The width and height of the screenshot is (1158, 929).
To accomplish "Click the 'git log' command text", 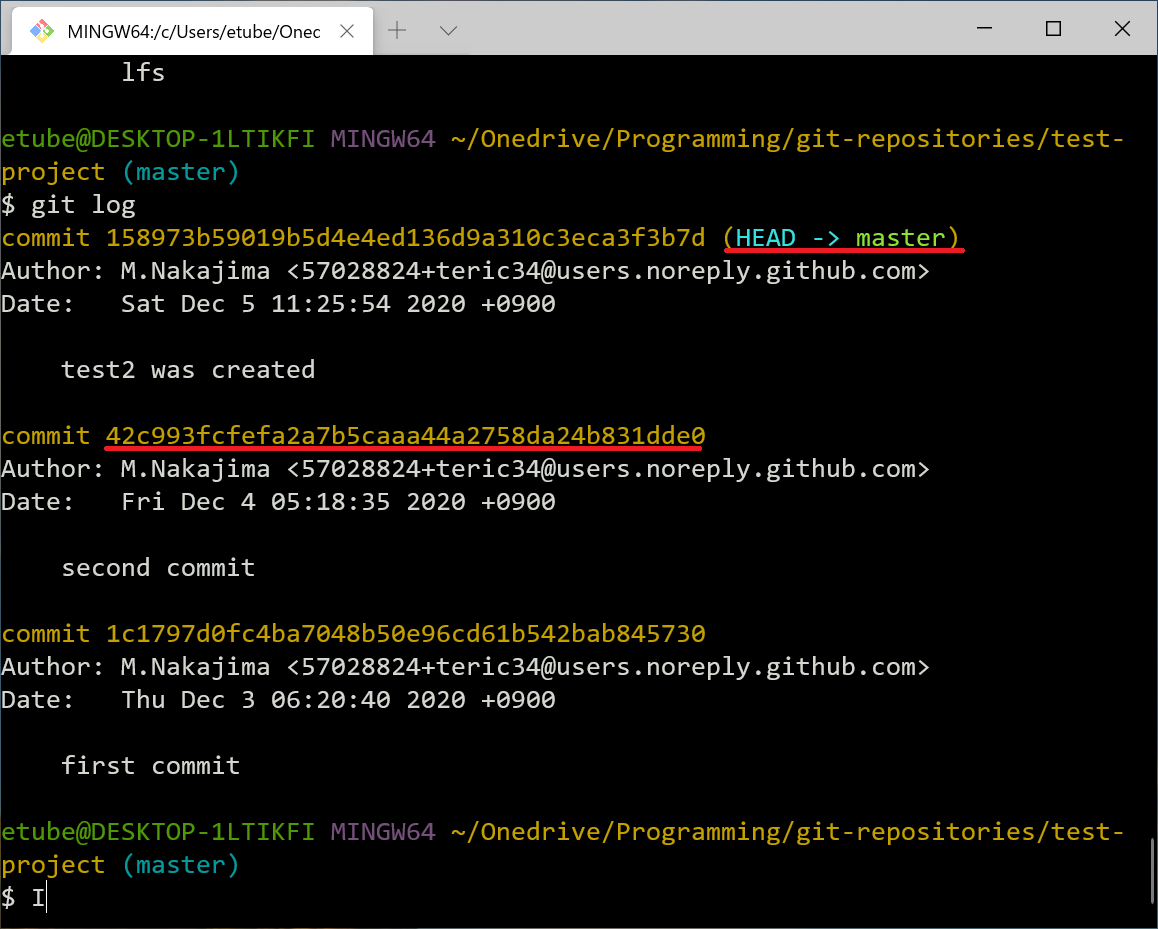I will (83, 205).
